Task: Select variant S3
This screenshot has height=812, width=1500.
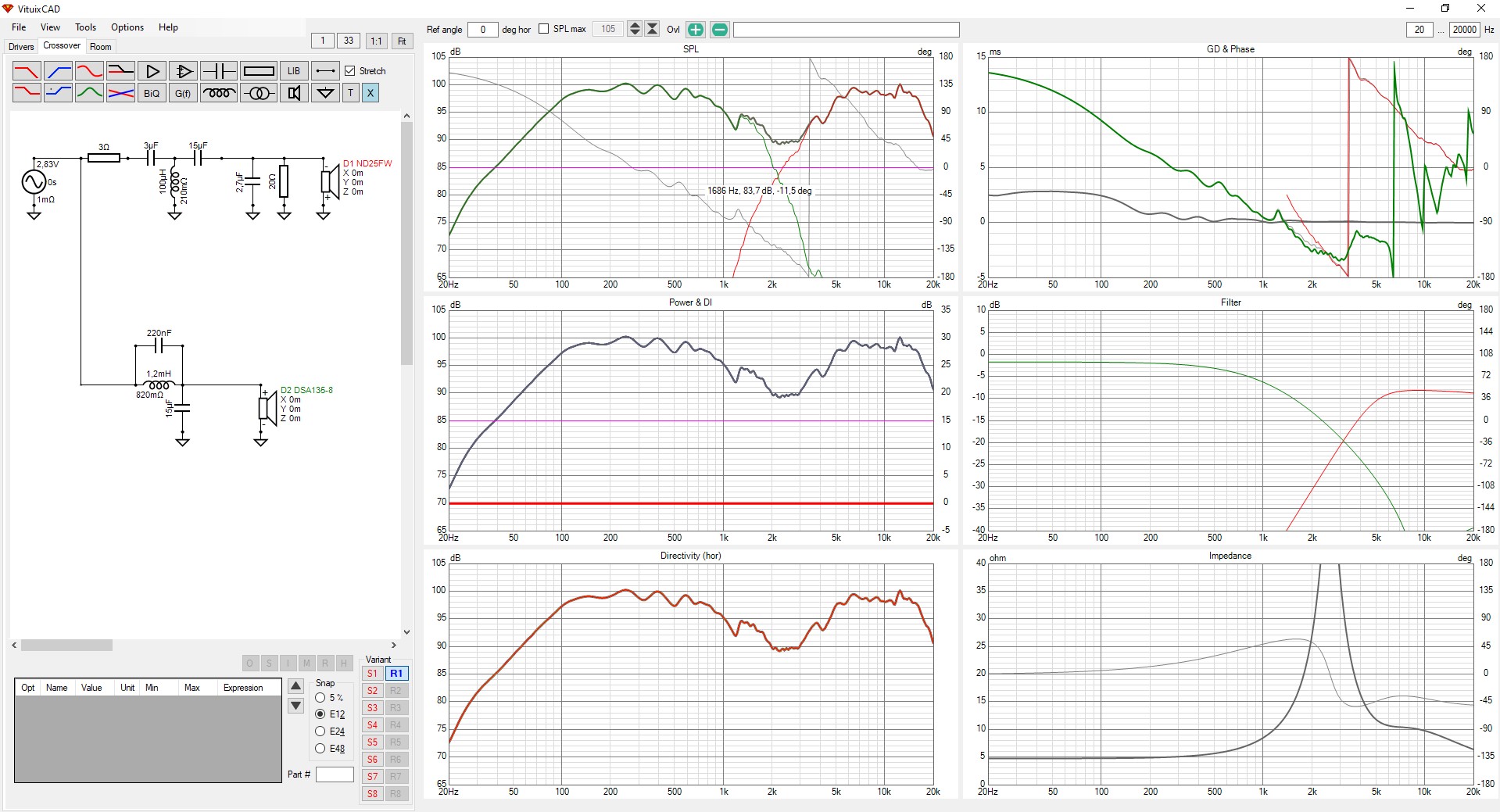Action: [x=373, y=708]
